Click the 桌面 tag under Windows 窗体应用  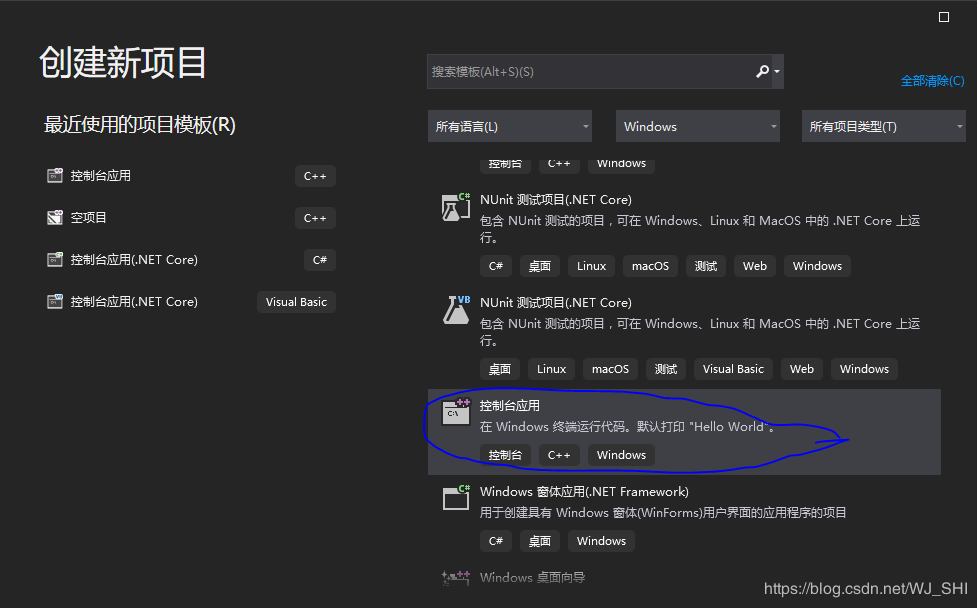(540, 541)
